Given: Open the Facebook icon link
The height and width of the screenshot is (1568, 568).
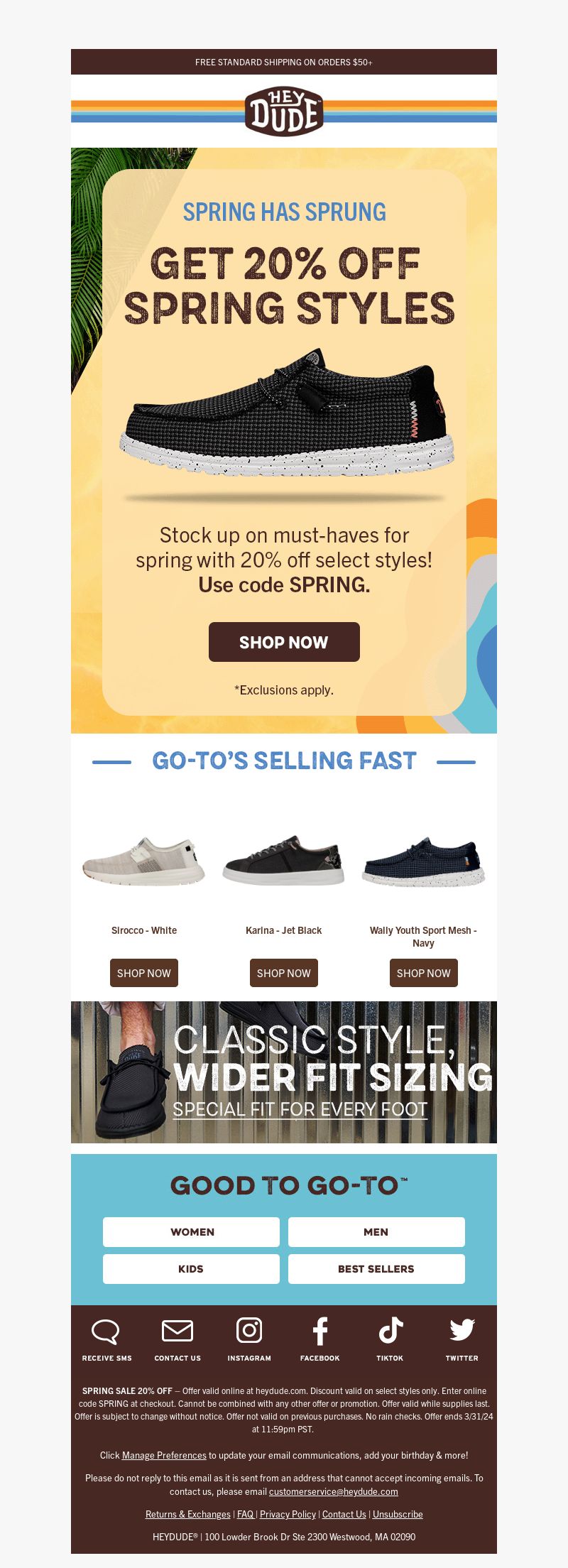Looking at the screenshot, I should [320, 1331].
